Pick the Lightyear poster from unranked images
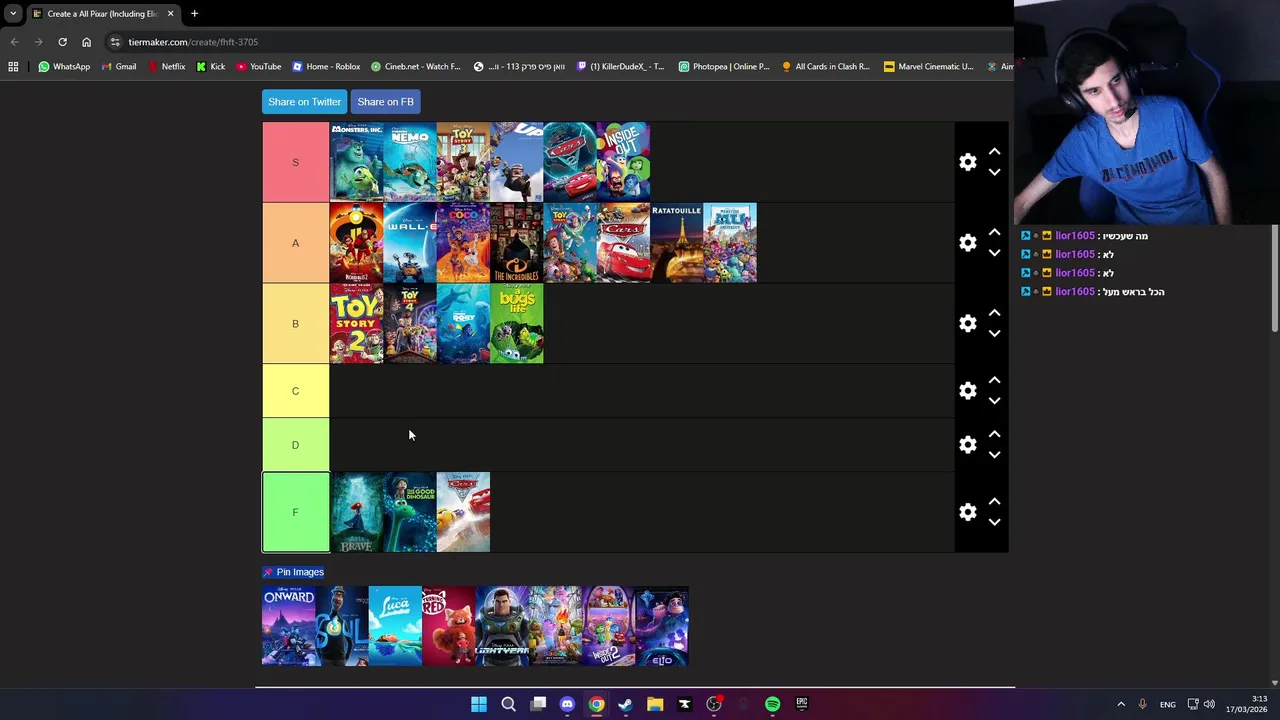This screenshot has width=1280, height=720. [502, 626]
